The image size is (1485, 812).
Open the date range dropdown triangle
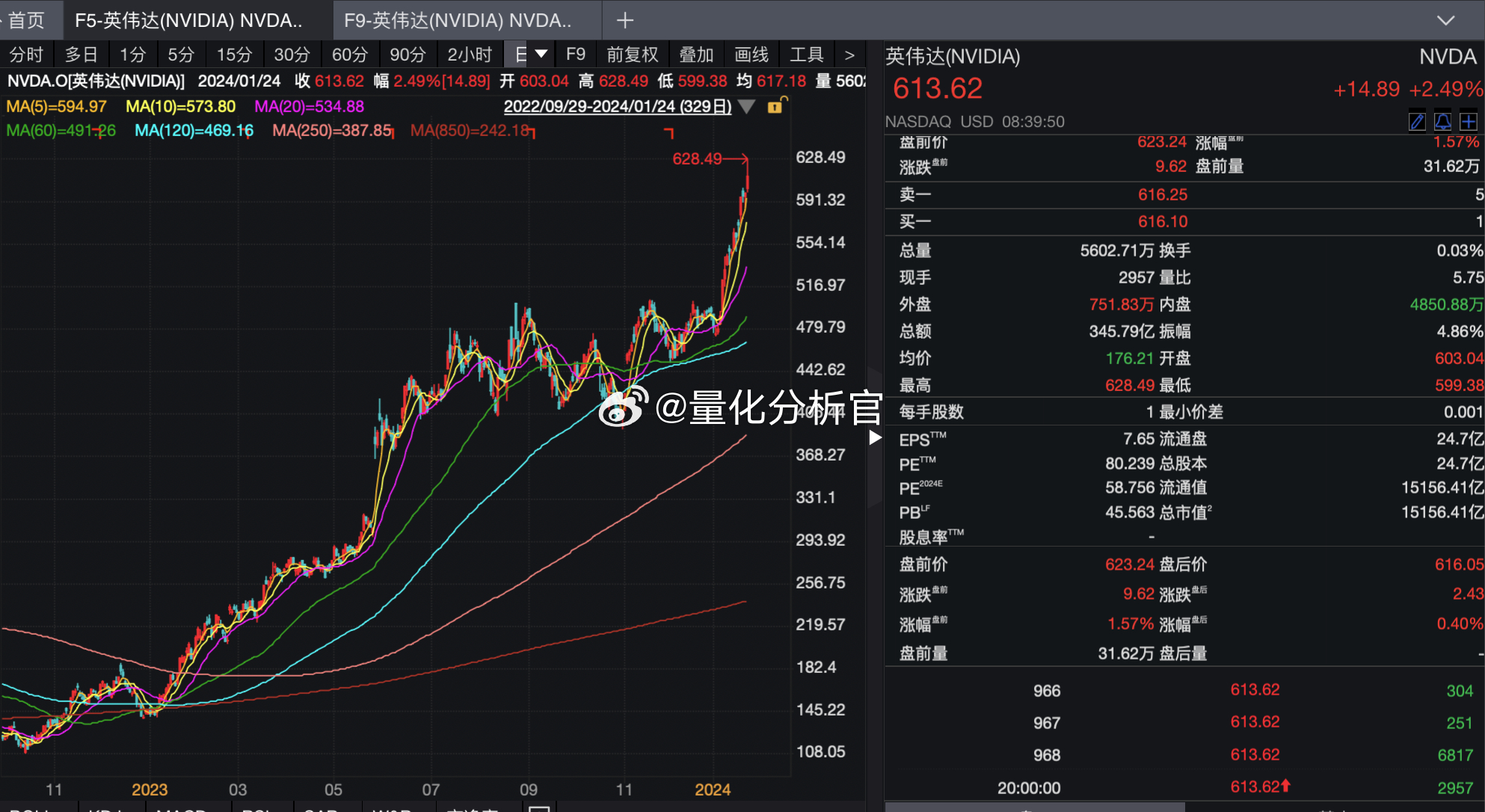pyautogui.click(x=746, y=106)
